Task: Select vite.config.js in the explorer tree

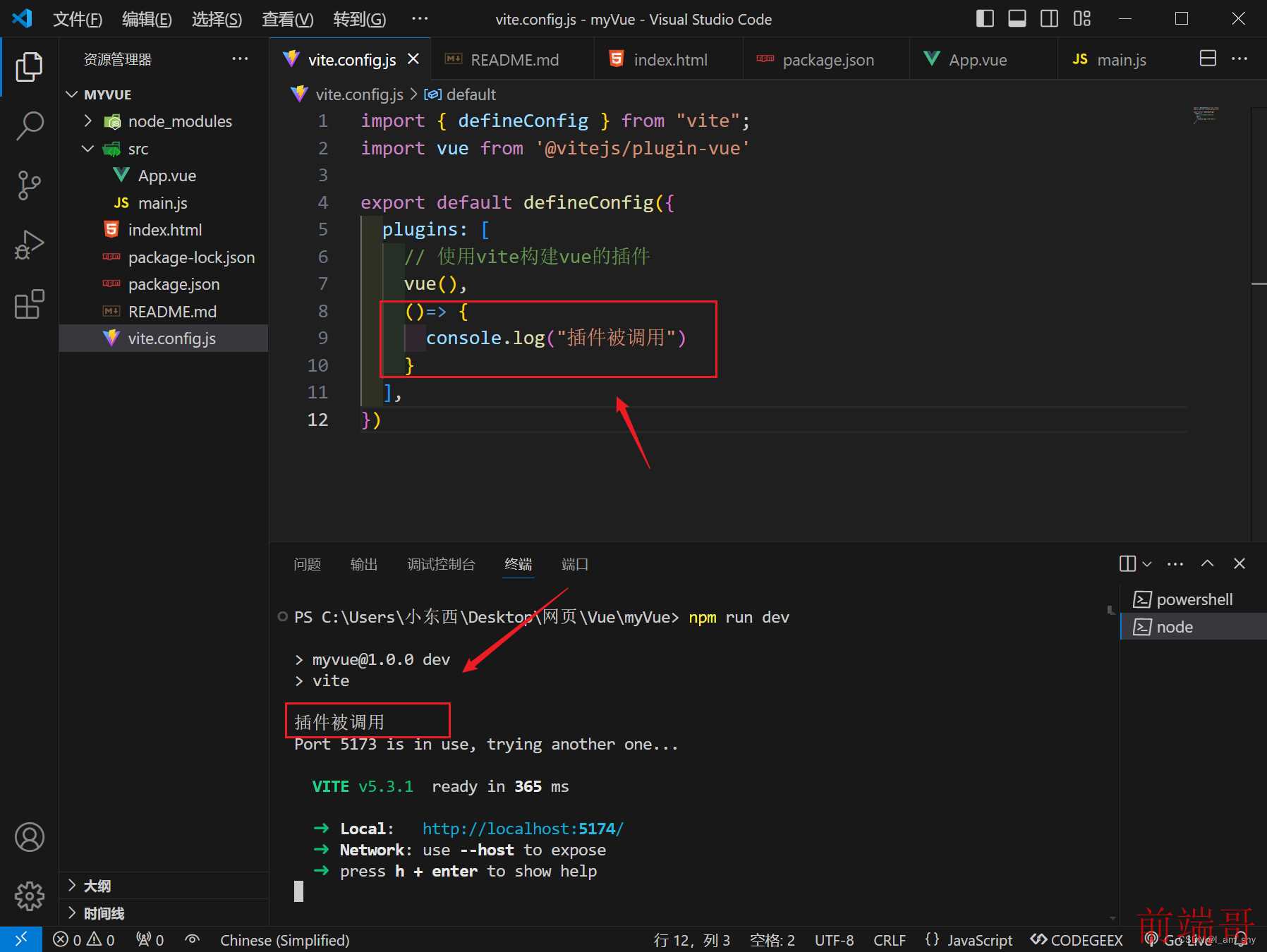Action: click(x=164, y=338)
